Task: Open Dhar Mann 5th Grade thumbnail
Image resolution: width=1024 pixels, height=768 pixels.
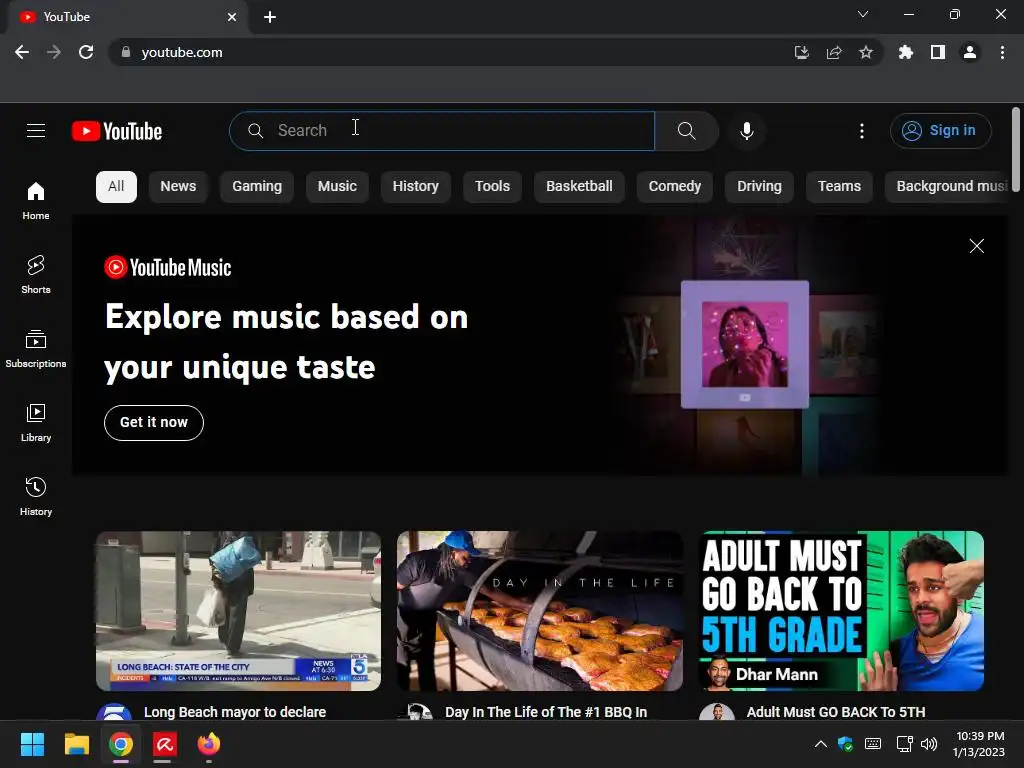Action: (x=841, y=611)
